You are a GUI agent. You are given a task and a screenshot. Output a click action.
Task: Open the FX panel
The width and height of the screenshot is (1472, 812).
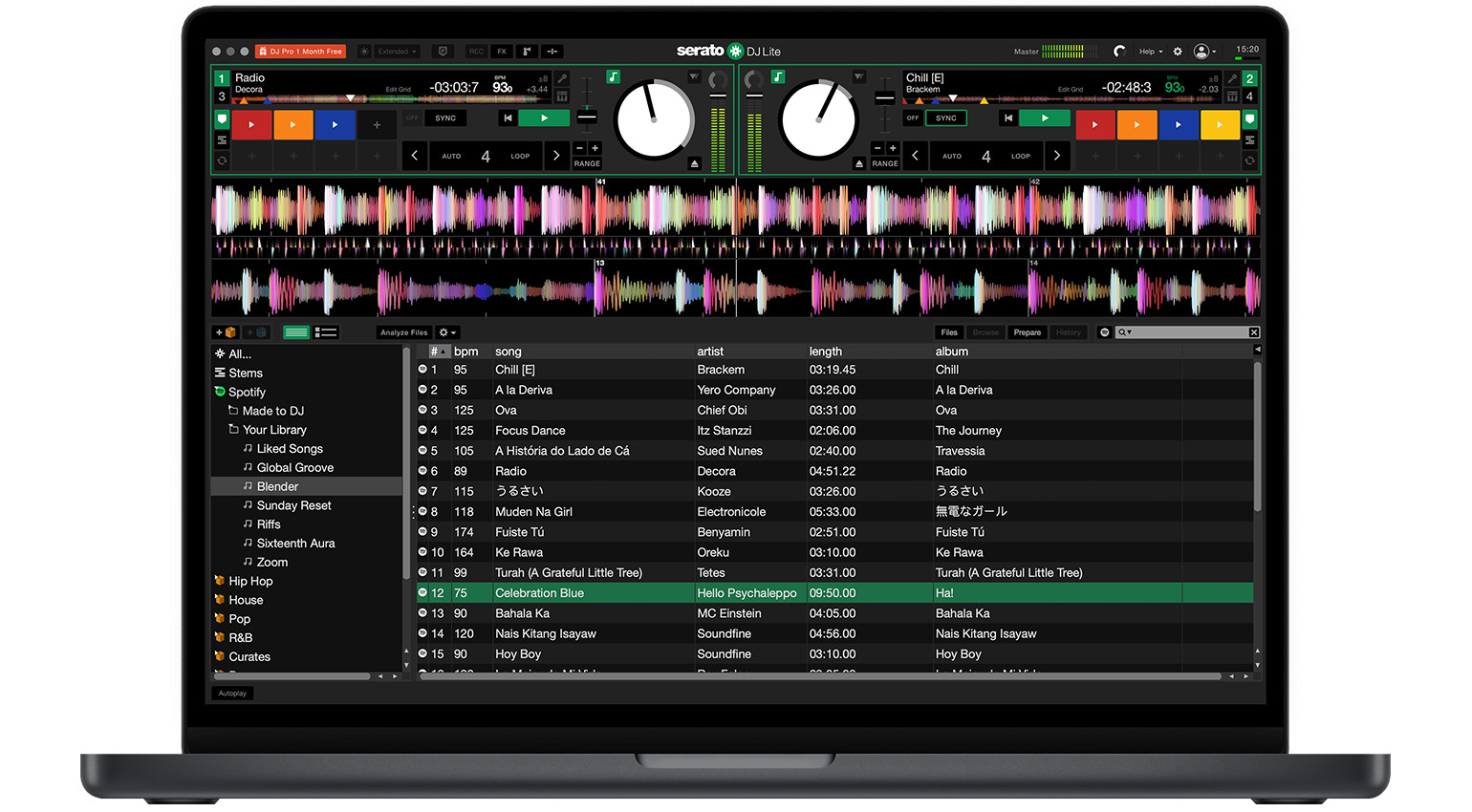pos(503,52)
